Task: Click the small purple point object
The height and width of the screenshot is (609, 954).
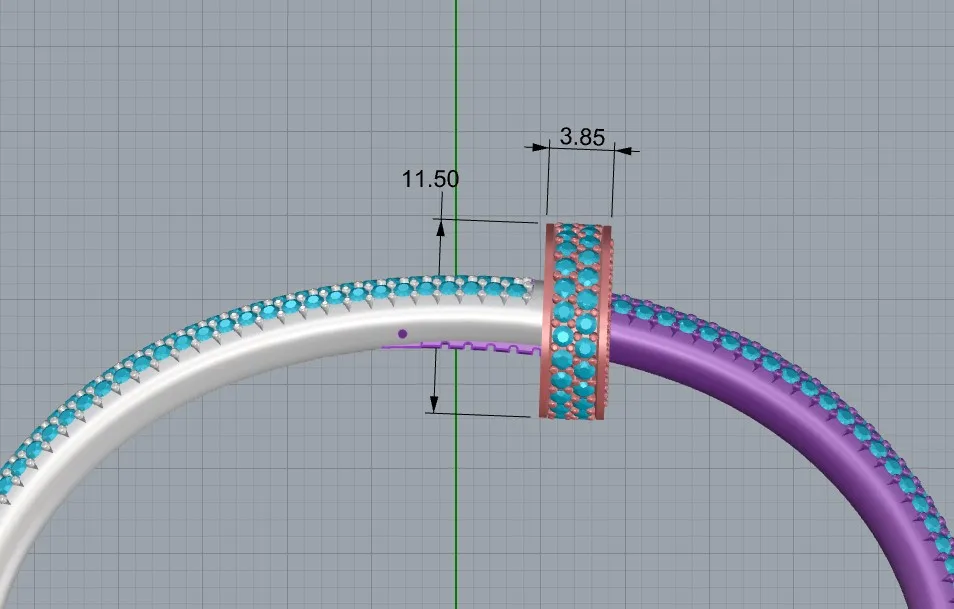Action: click(402, 333)
